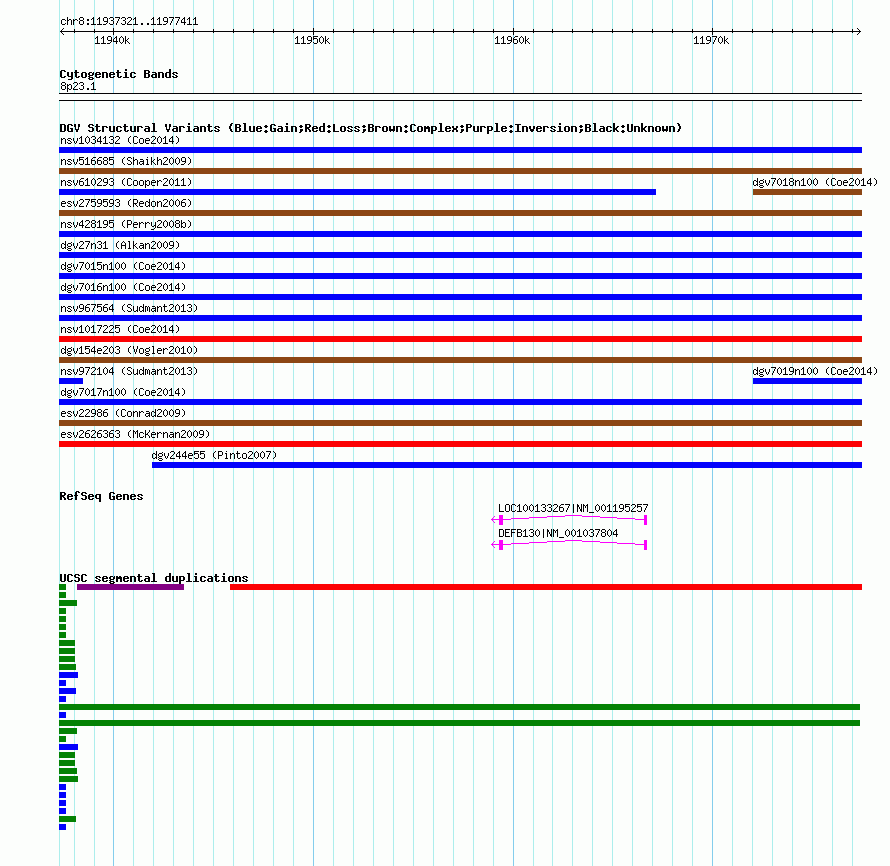Image resolution: width=890 pixels, height=866 pixels.
Task: Open variant nsv428195 (Perry2008b)
Action: 126,224
